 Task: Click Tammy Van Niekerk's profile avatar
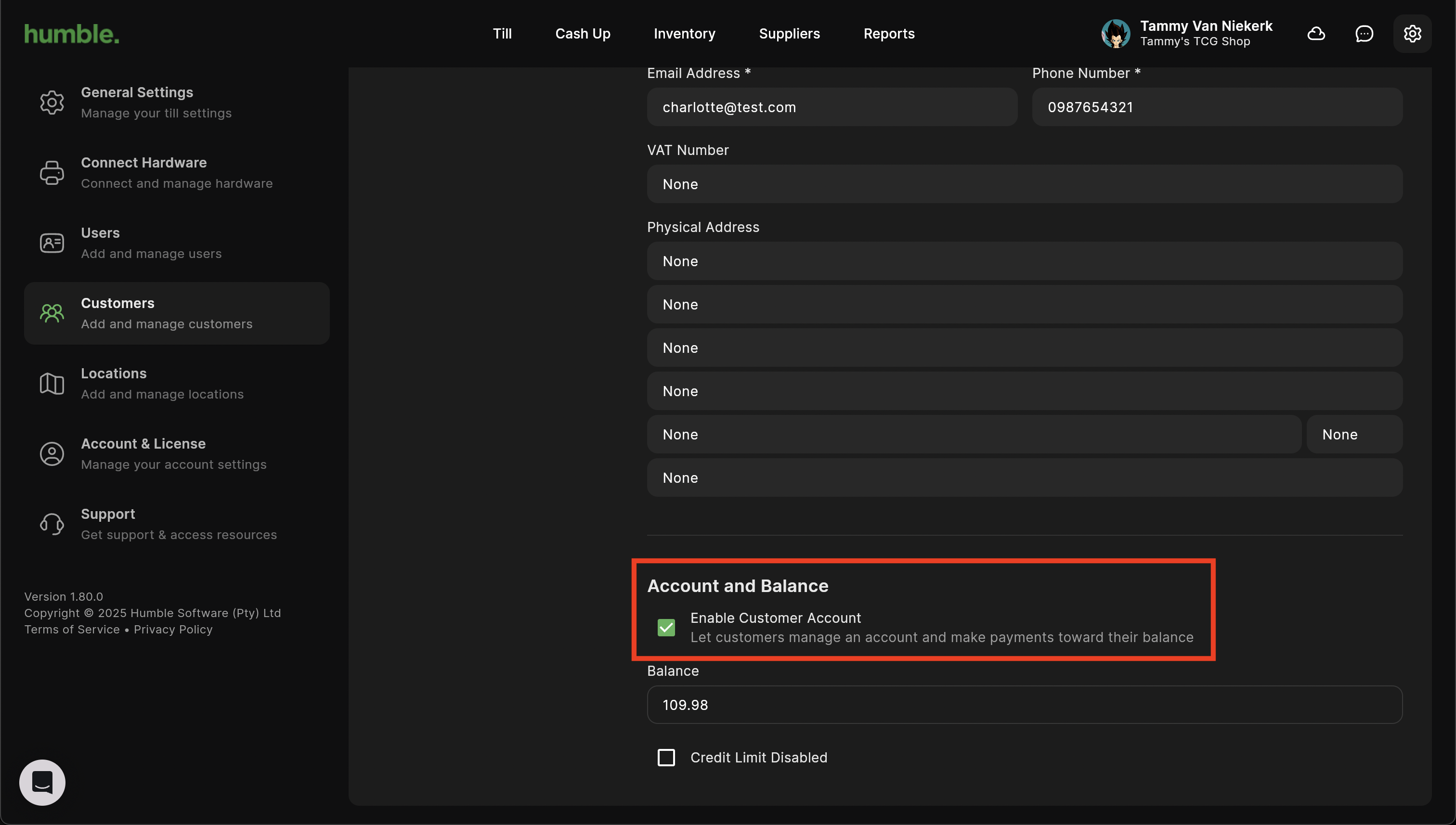click(x=1116, y=34)
